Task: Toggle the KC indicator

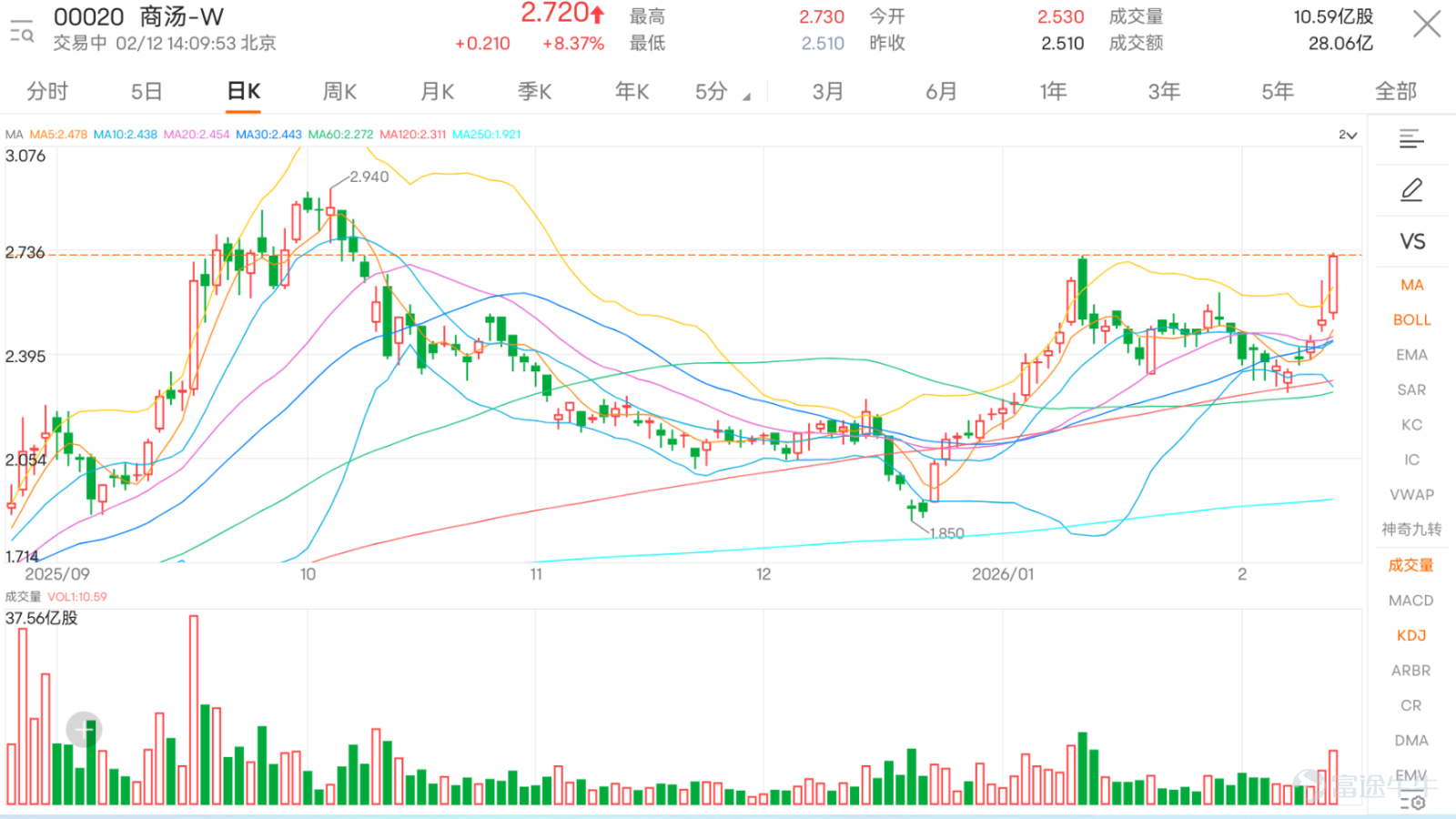Action: click(1412, 425)
